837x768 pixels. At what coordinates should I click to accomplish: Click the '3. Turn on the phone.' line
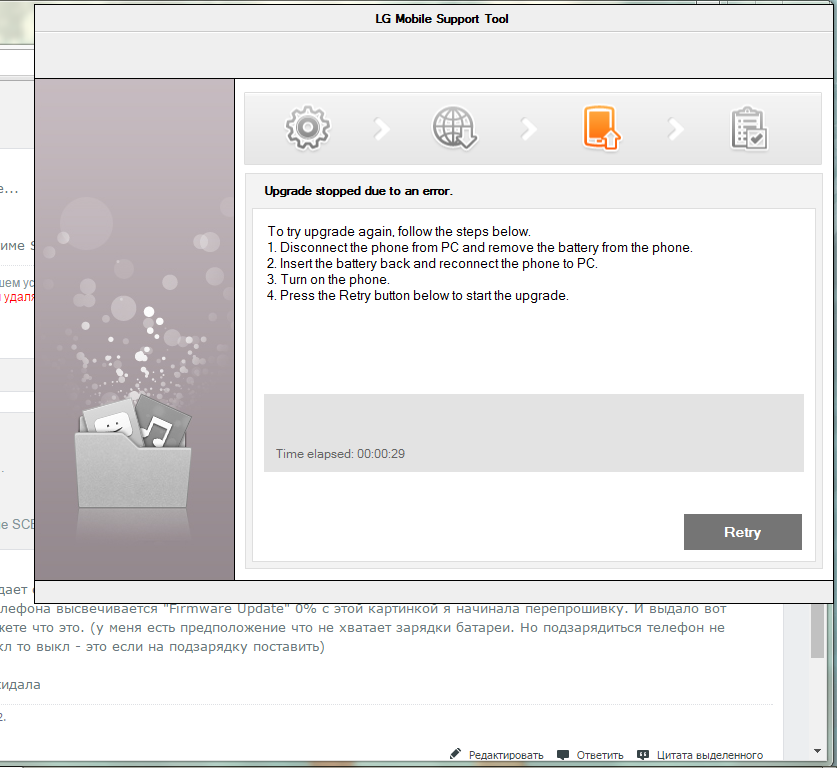click(328, 280)
